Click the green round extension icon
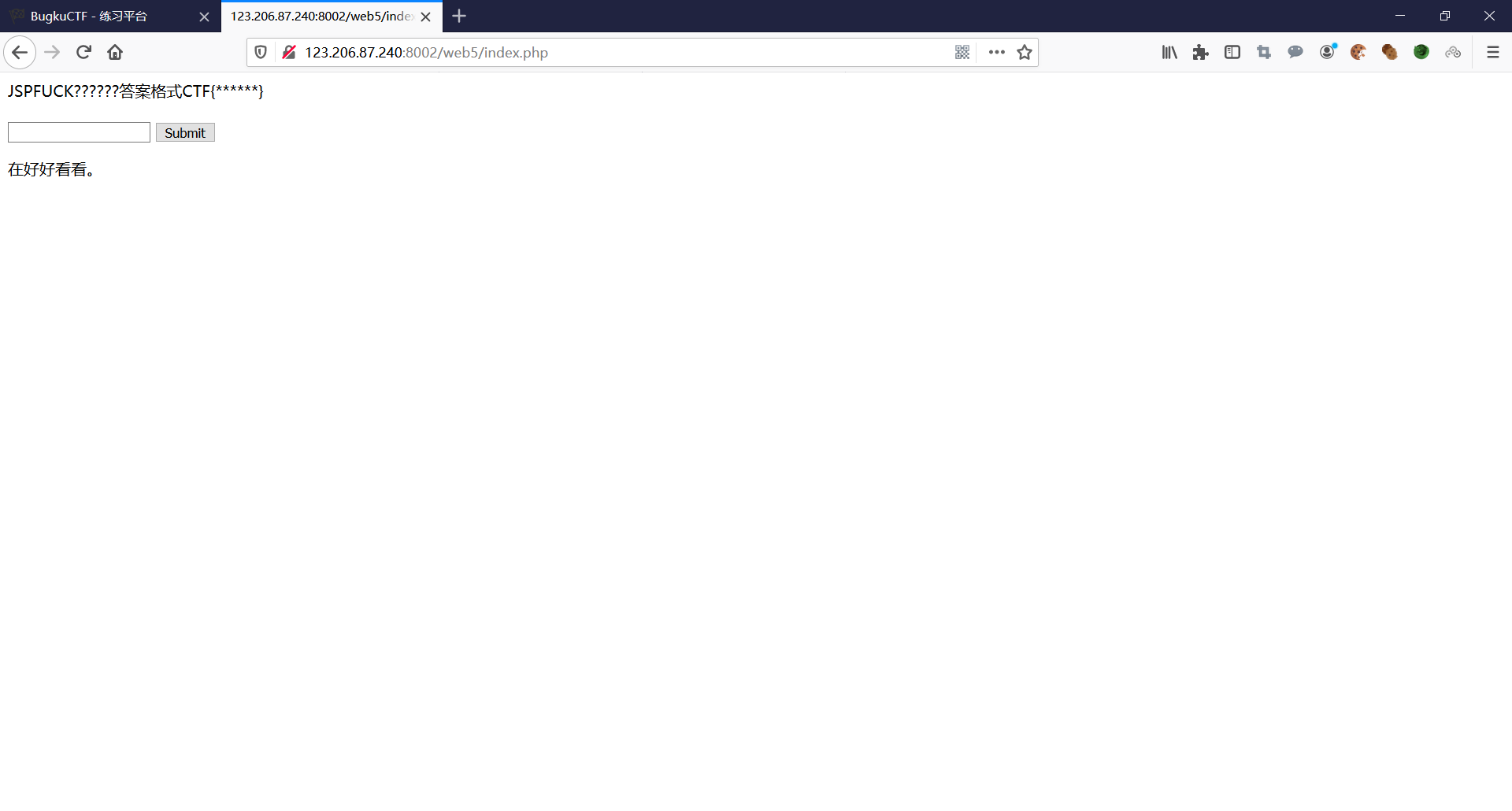Image resolution: width=1512 pixels, height=811 pixels. point(1421,53)
